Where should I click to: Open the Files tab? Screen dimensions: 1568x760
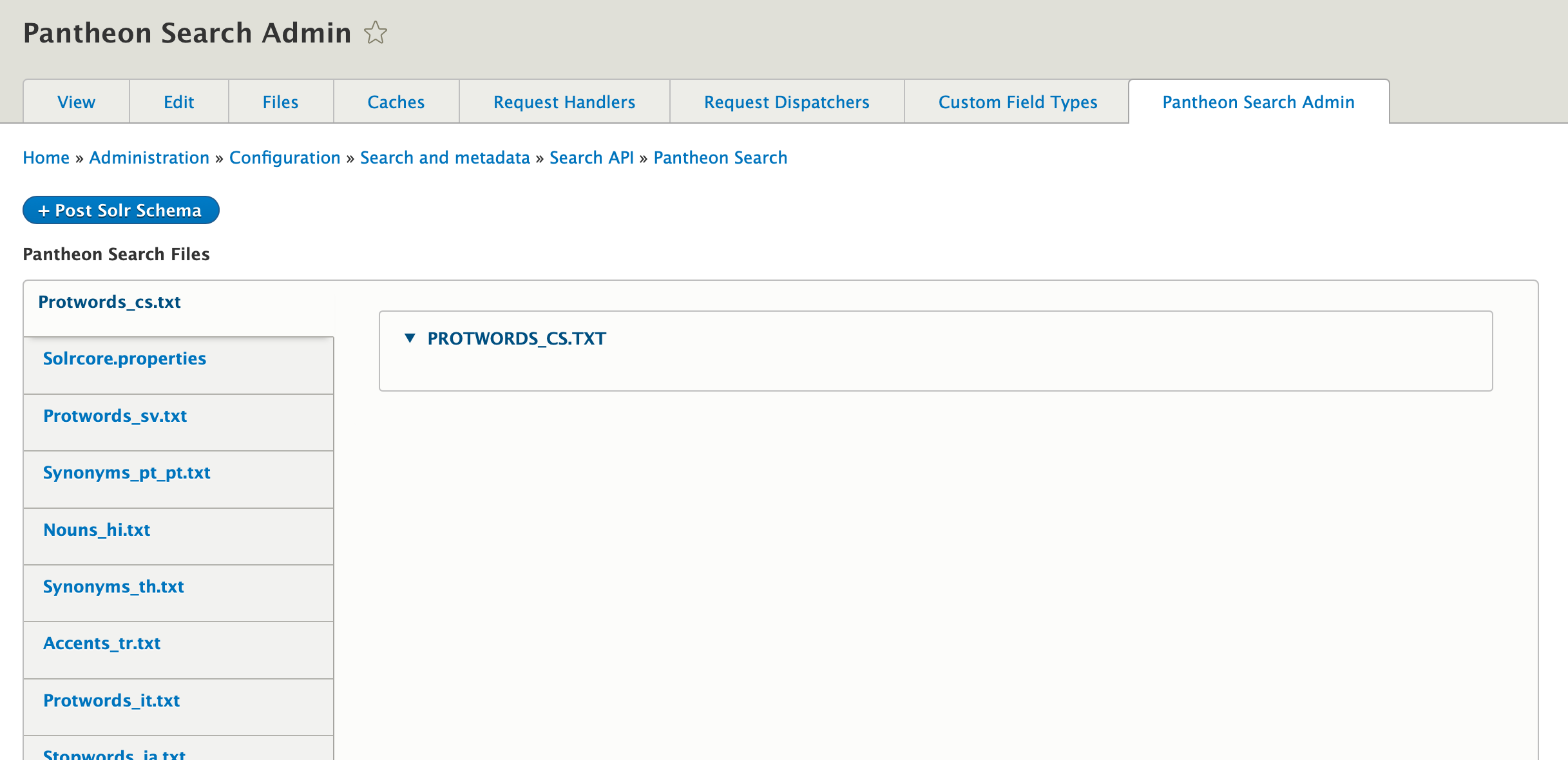click(x=281, y=102)
